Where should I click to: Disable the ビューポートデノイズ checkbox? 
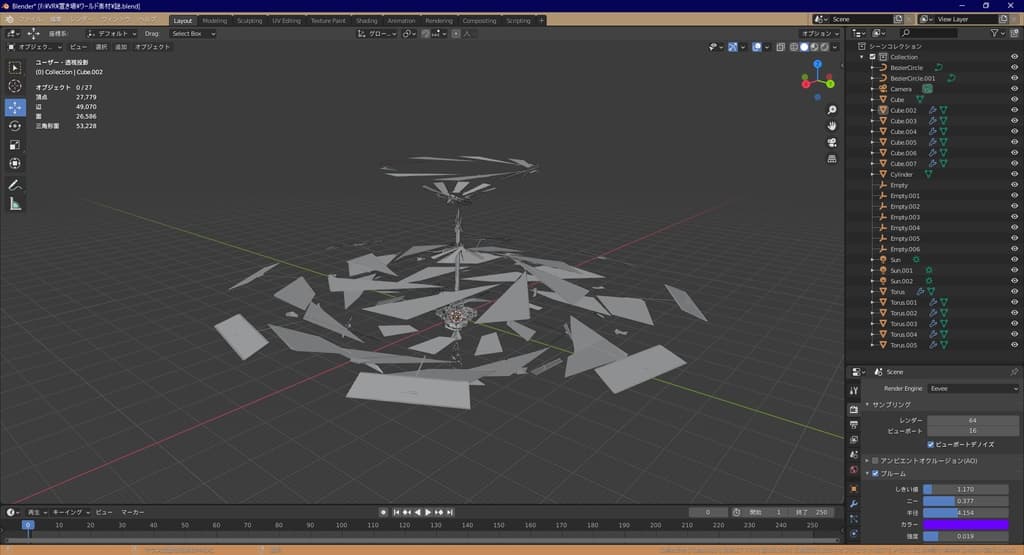pyautogui.click(x=932, y=444)
